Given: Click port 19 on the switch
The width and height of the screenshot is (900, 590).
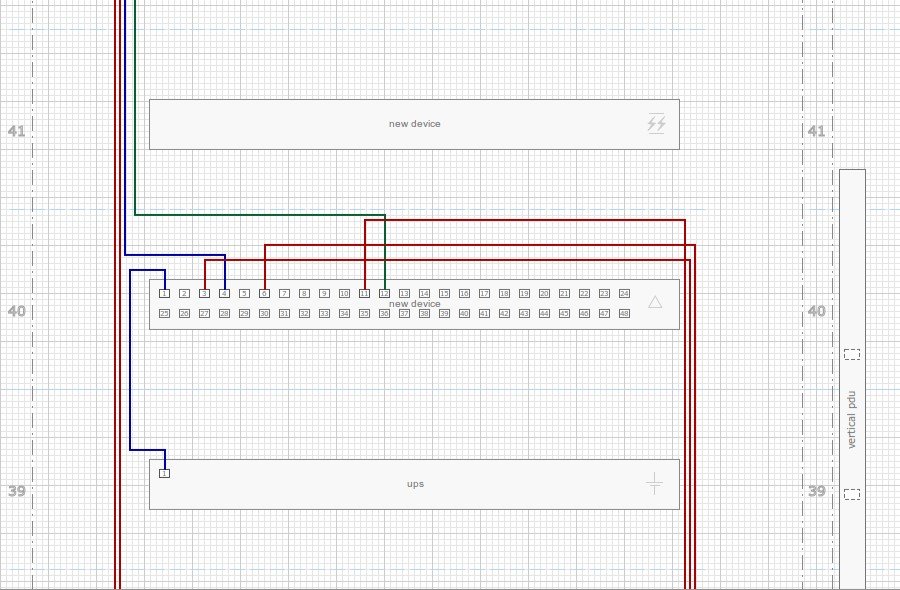Looking at the screenshot, I should (524, 293).
